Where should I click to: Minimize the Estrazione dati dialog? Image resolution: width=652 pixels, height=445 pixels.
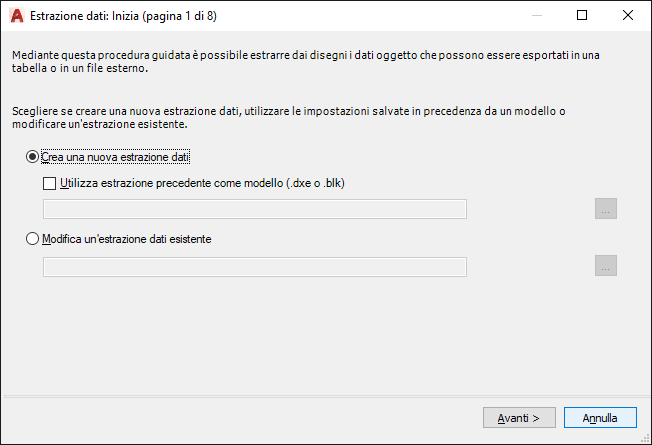click(x=536, y=16)
